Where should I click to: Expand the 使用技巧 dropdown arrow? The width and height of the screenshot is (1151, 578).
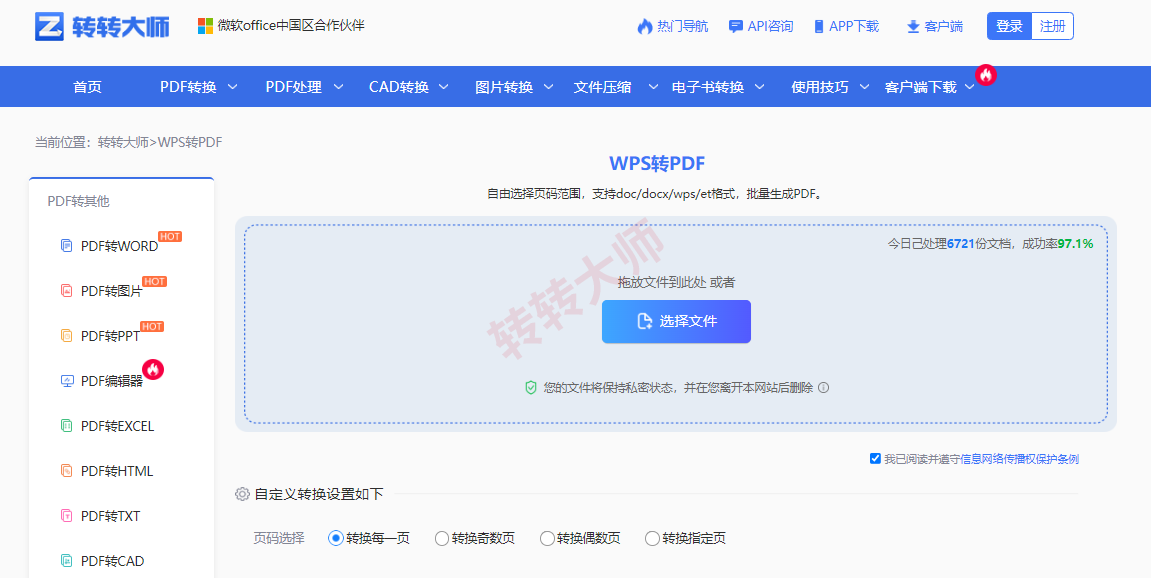(x=865, y=87)
